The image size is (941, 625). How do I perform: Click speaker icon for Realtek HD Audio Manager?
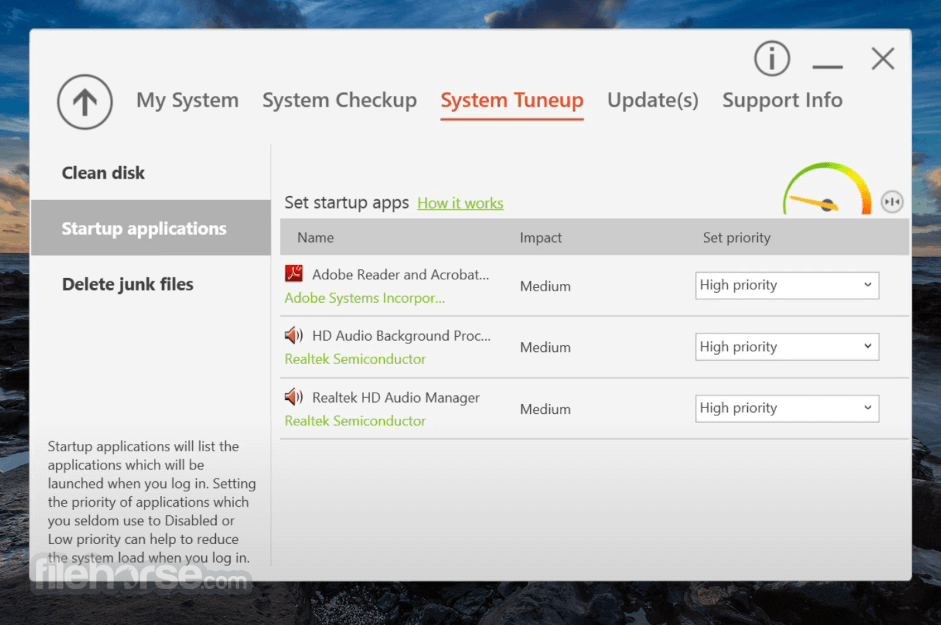click(293, 397)
